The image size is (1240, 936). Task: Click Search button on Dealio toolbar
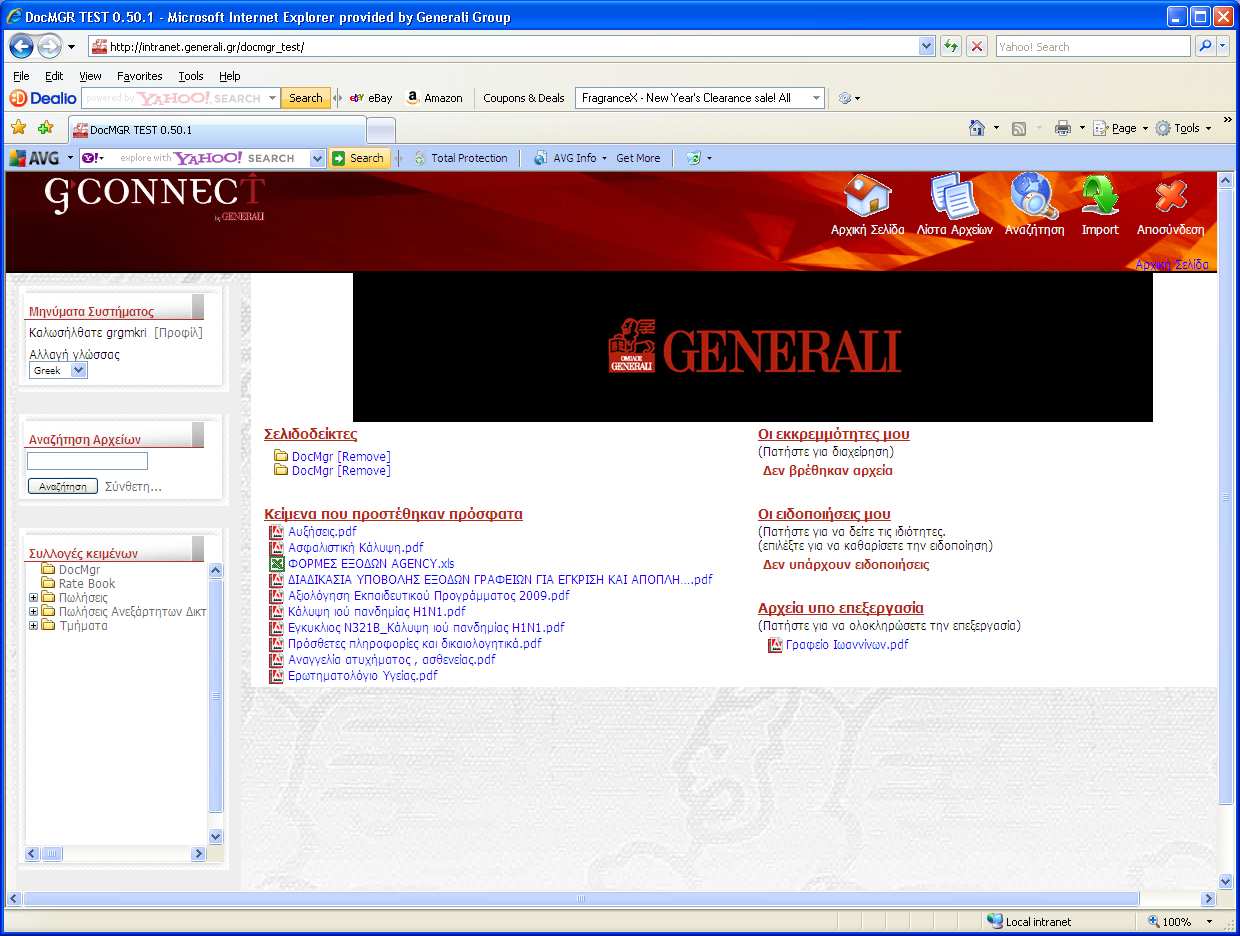pyautogui.click(x=305, y=98)
